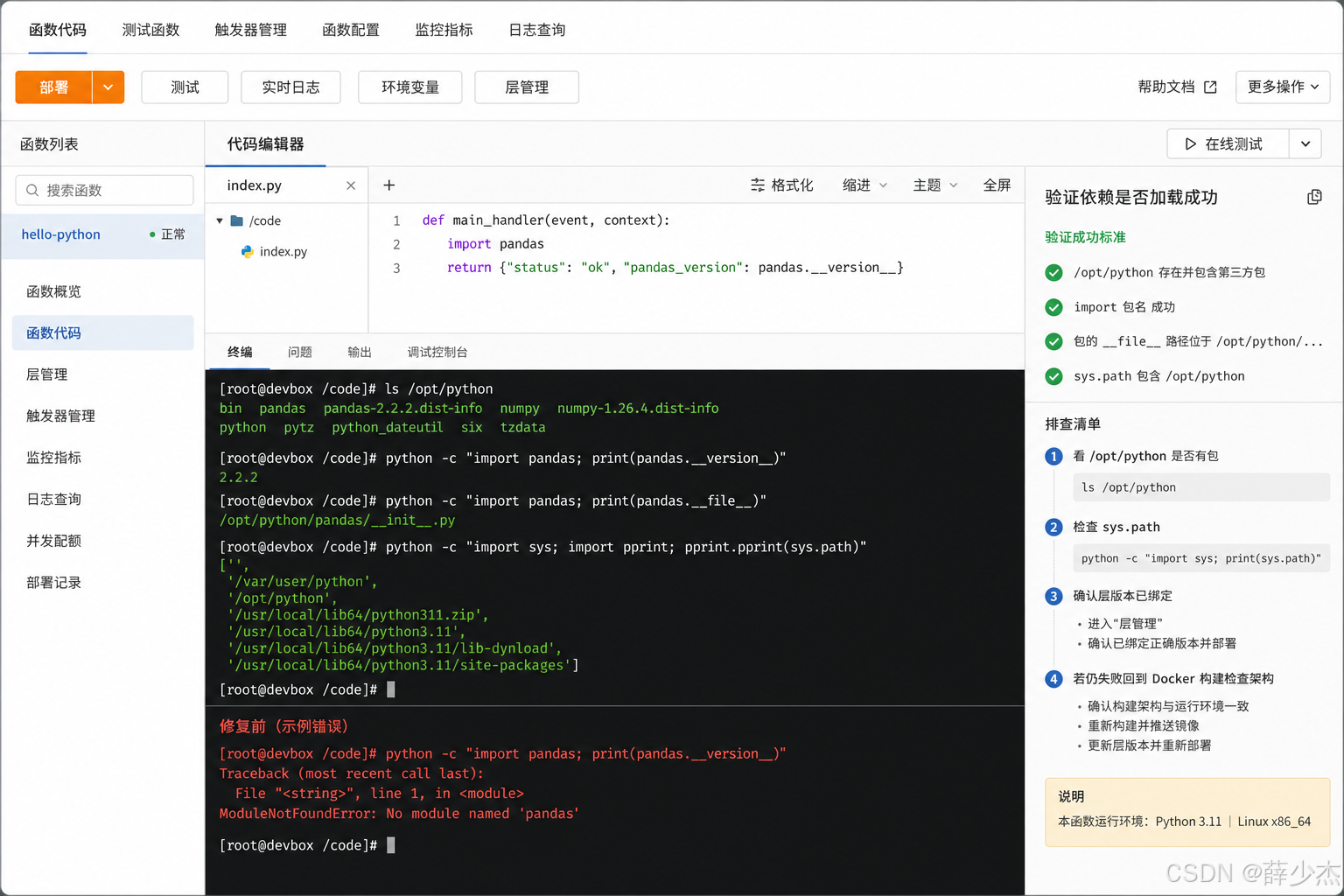Click the 代码编辑器 panel tab
Screen dimensions: 1344x896
pos(265,143)
